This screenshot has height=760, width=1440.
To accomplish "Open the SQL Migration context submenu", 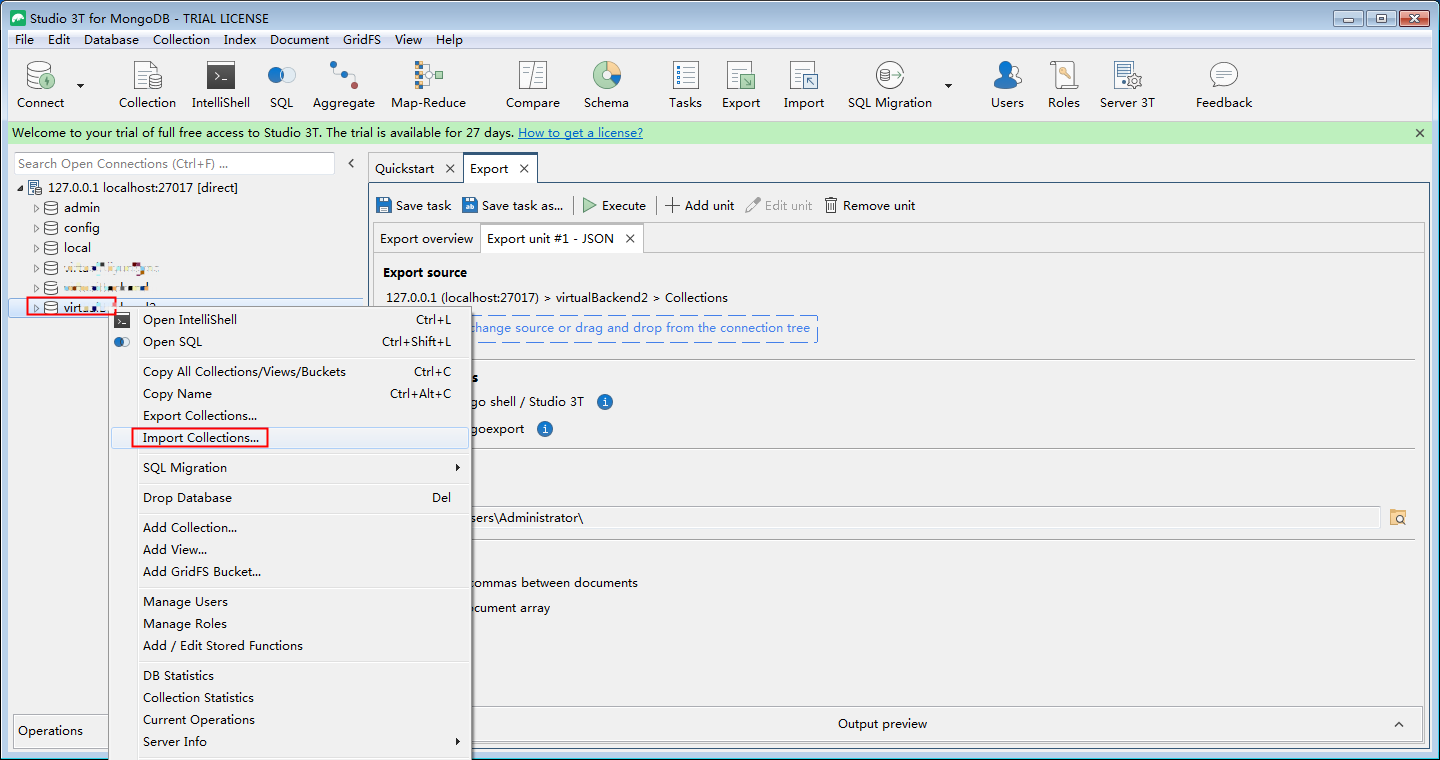I will (x=290, y=468).
